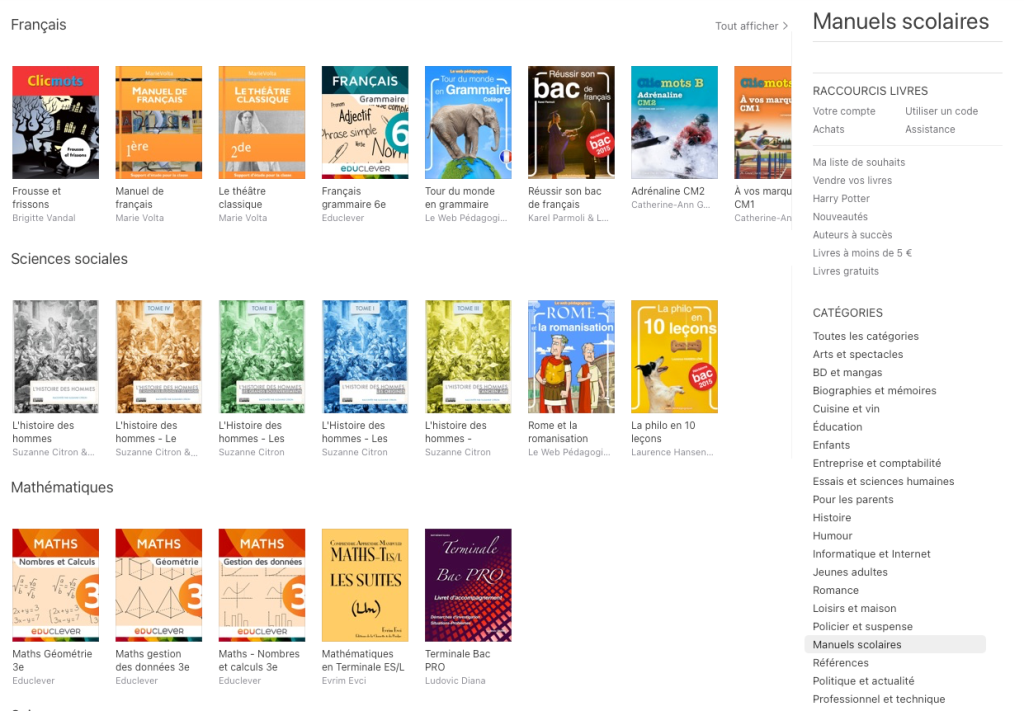Image resolution: width=1024 pixels, height=711 pixels.
Task: Open Votre compte shortcut
Action: click(844, 111)
